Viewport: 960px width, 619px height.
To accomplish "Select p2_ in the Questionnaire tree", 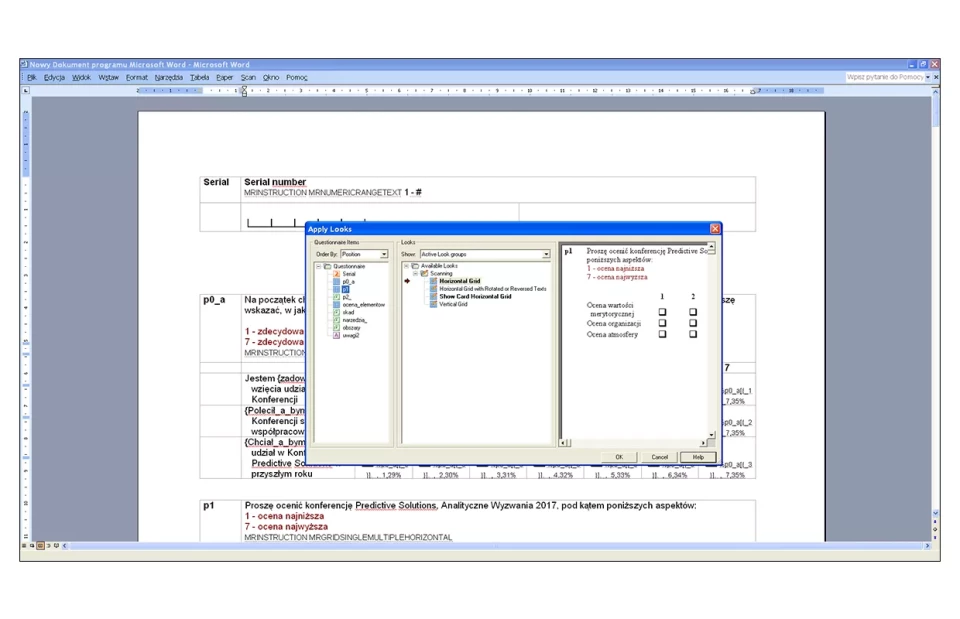I will 347,297.
